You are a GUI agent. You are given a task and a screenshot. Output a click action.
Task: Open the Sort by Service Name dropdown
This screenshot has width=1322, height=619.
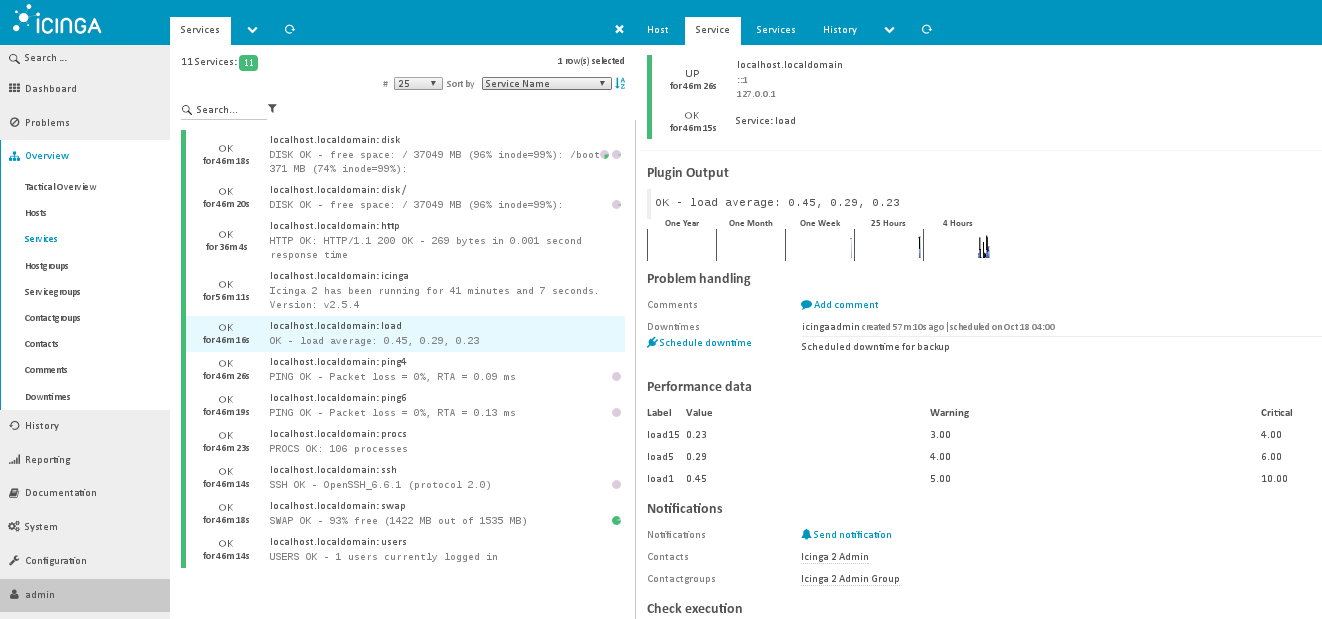pos(546,84)
